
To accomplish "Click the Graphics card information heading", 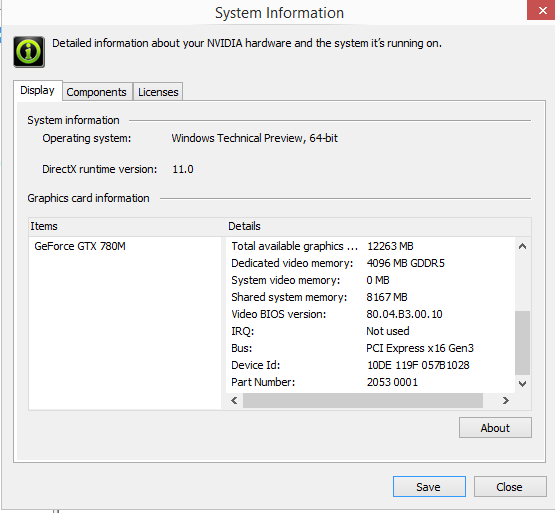I will (x=88, y=198).
